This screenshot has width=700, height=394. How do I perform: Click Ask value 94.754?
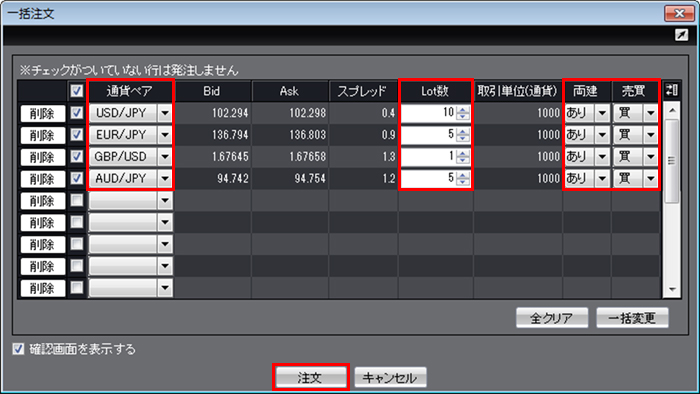tap(310, 179)
